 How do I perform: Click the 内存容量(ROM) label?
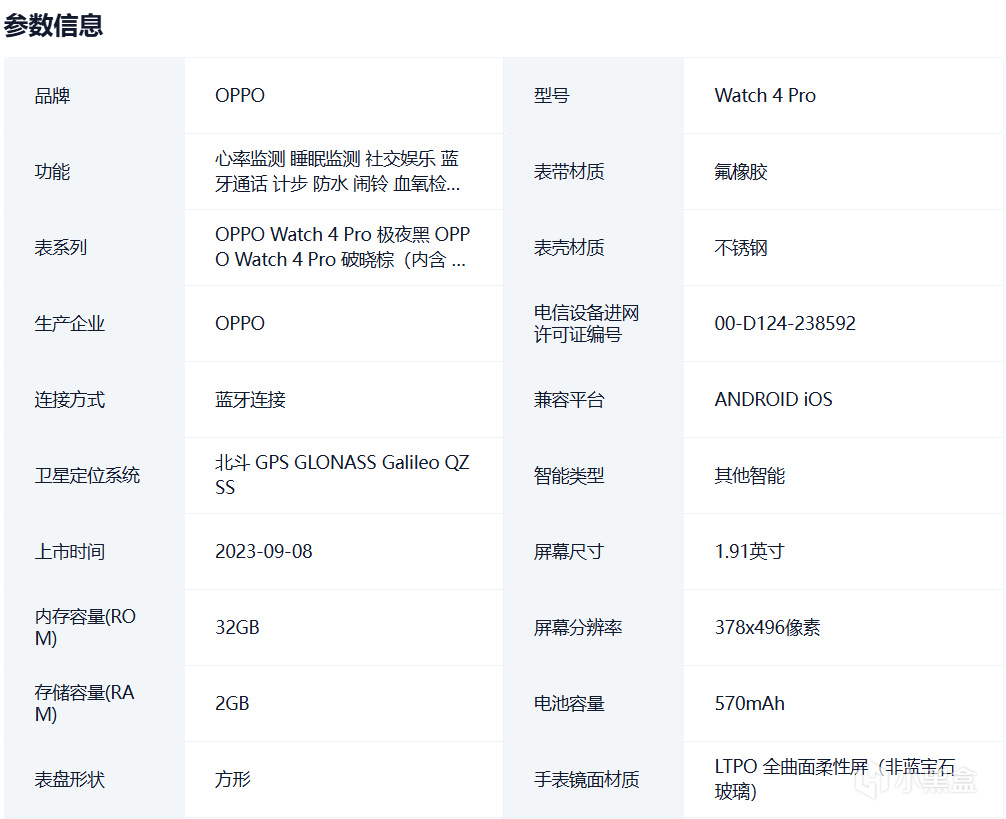85,627
